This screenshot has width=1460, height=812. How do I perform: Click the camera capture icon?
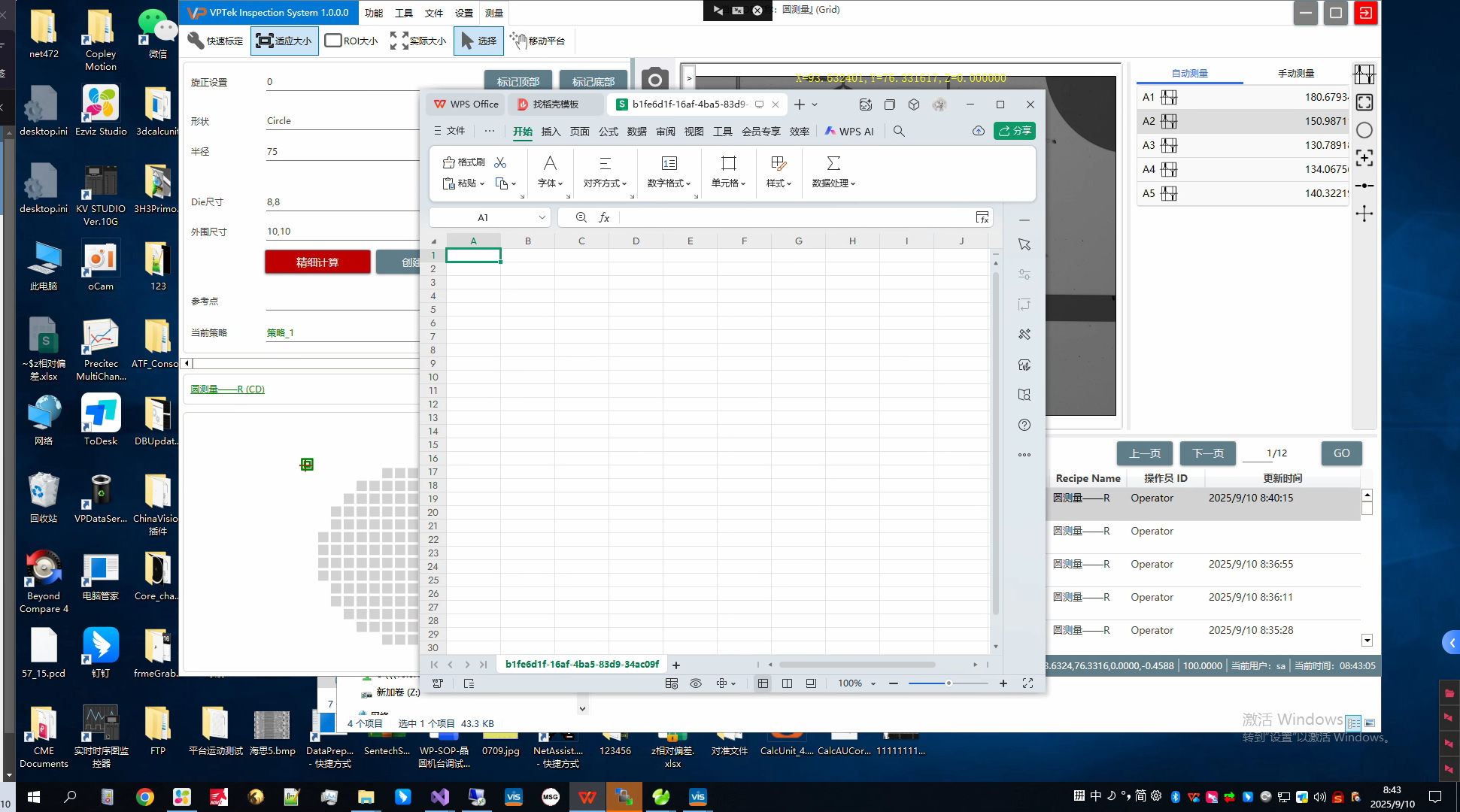click(x=654, y=79)
